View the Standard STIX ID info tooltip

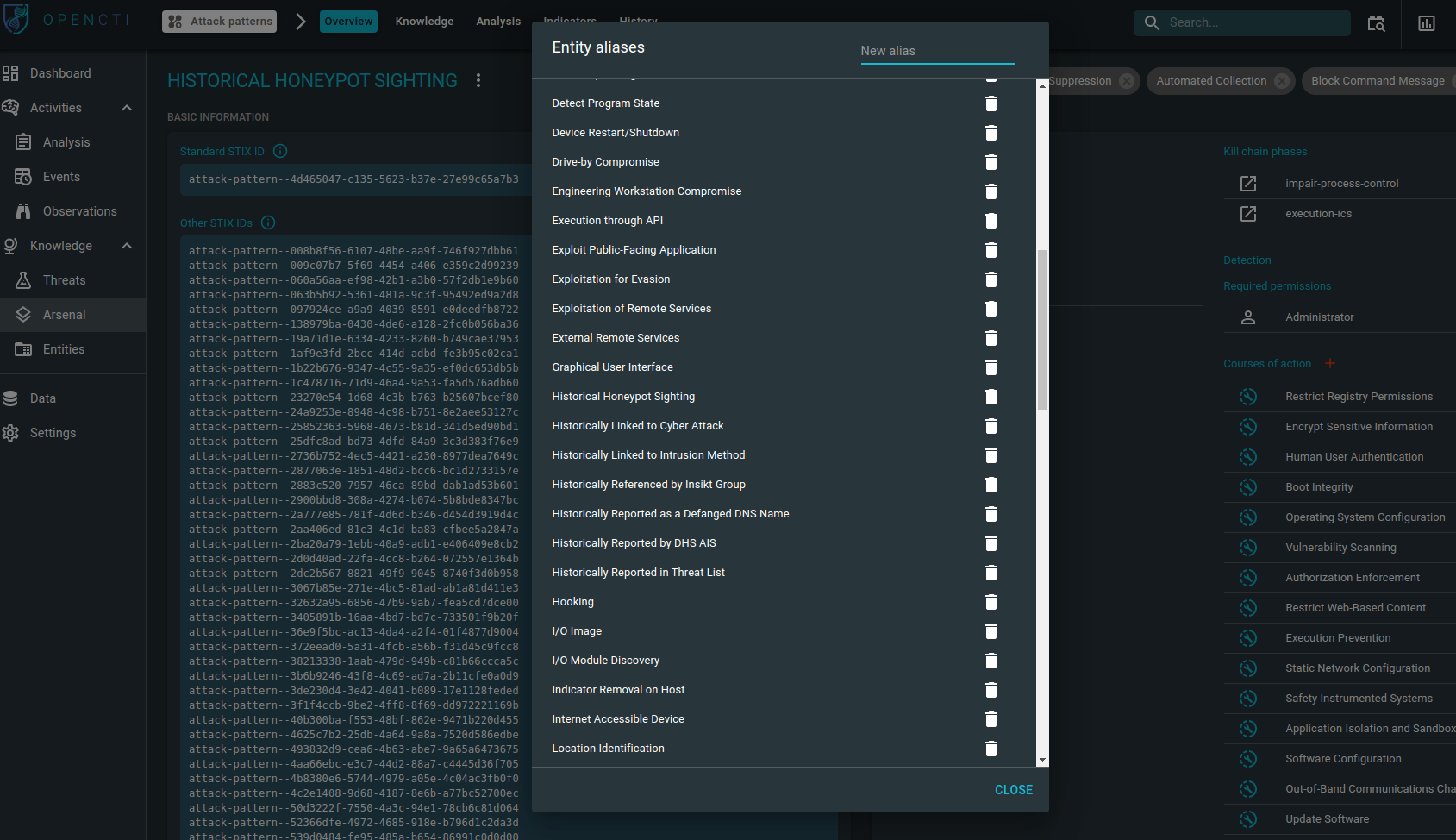(x=279, y=151)
